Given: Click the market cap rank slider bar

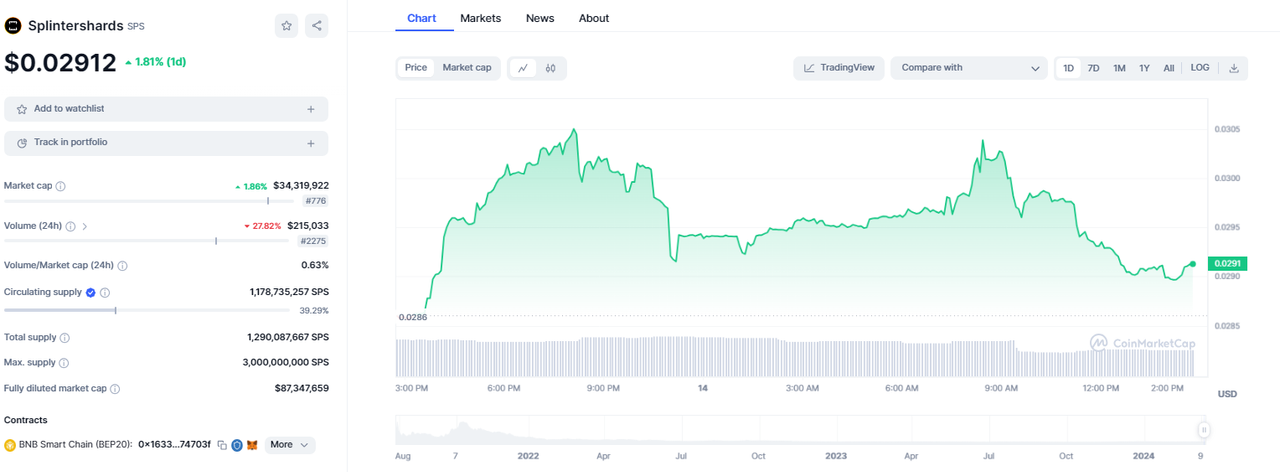Looking at the screenshot, I should click(149, 201).
